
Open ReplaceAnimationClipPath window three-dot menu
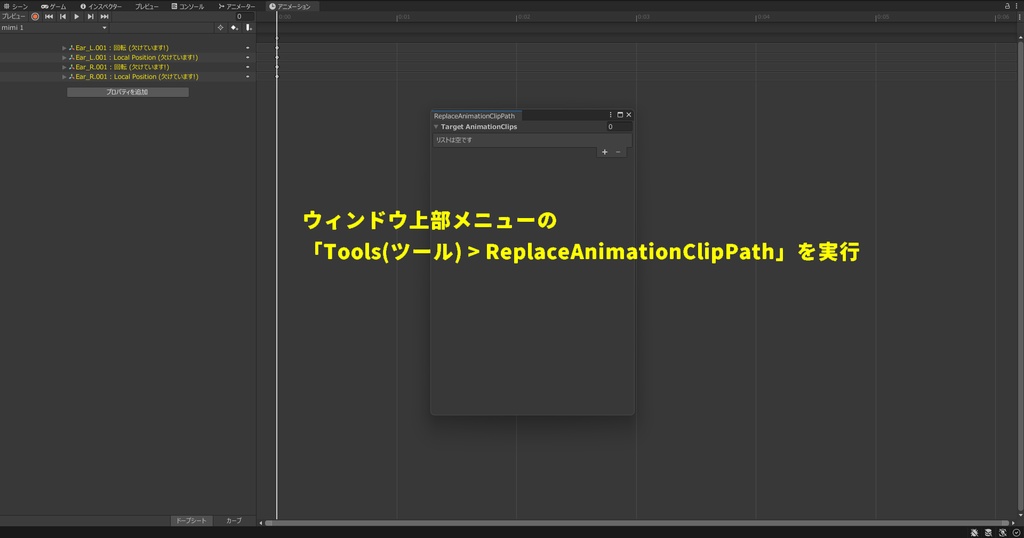(611, 115)
